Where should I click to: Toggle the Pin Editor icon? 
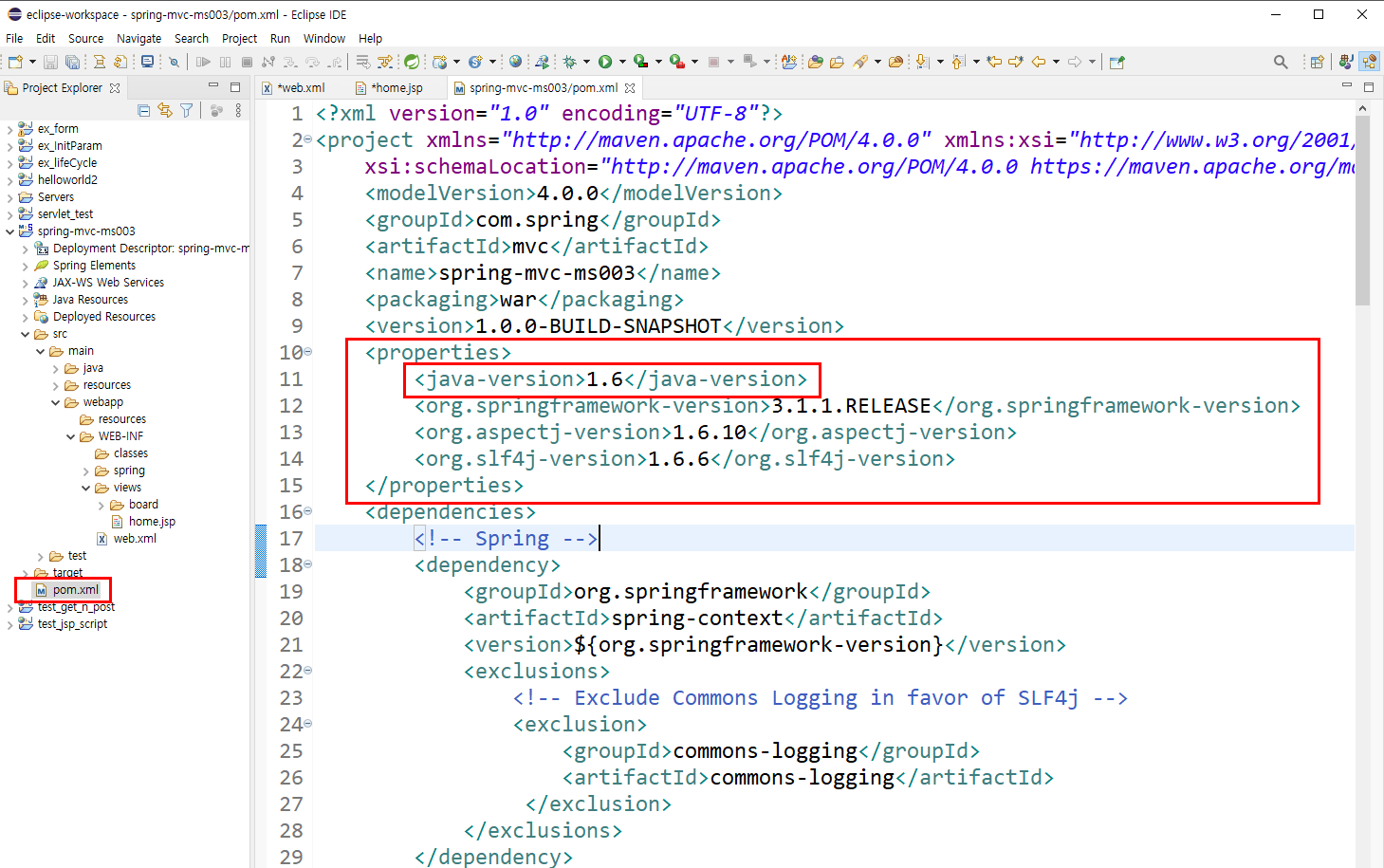[1117, 62]
